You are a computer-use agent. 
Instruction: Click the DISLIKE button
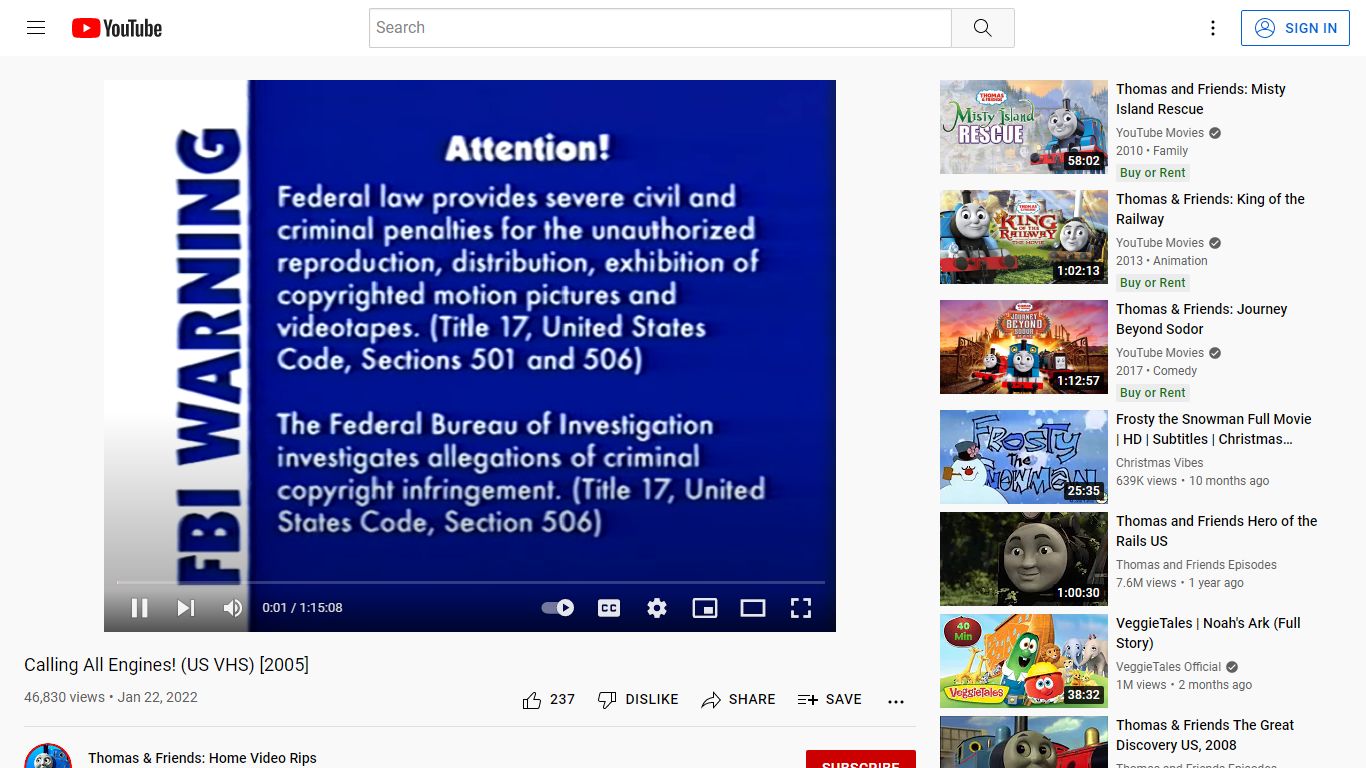(637, 700)
